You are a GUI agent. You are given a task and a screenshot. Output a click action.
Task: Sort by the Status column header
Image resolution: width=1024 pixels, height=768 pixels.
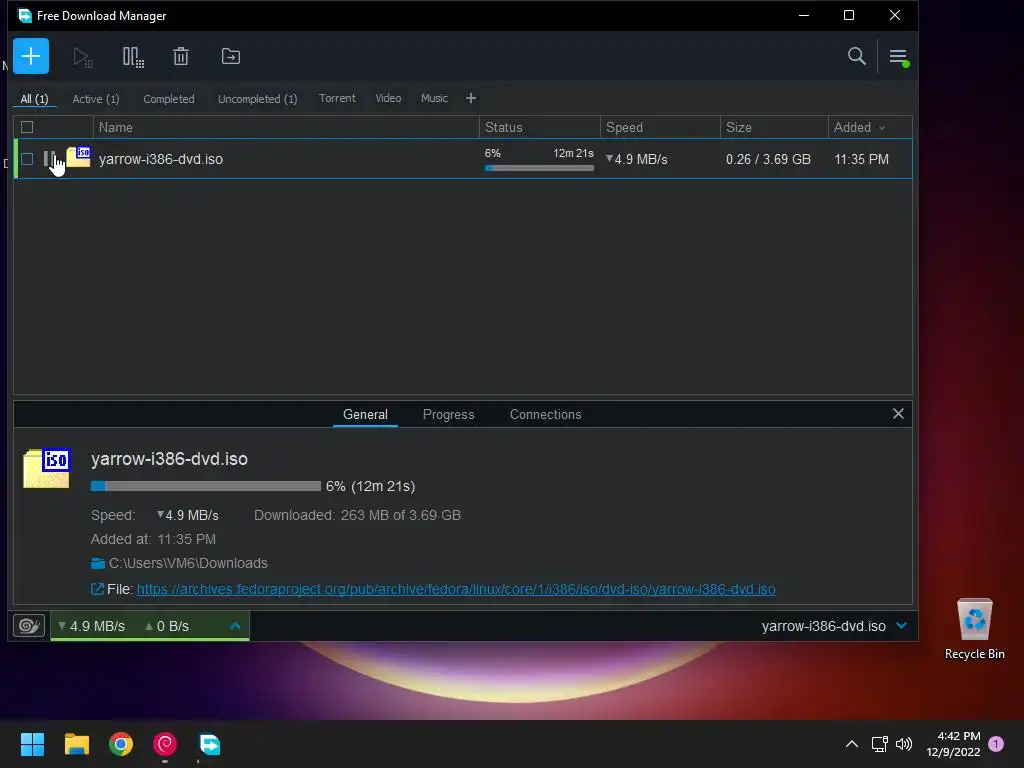tap(539, 127)
